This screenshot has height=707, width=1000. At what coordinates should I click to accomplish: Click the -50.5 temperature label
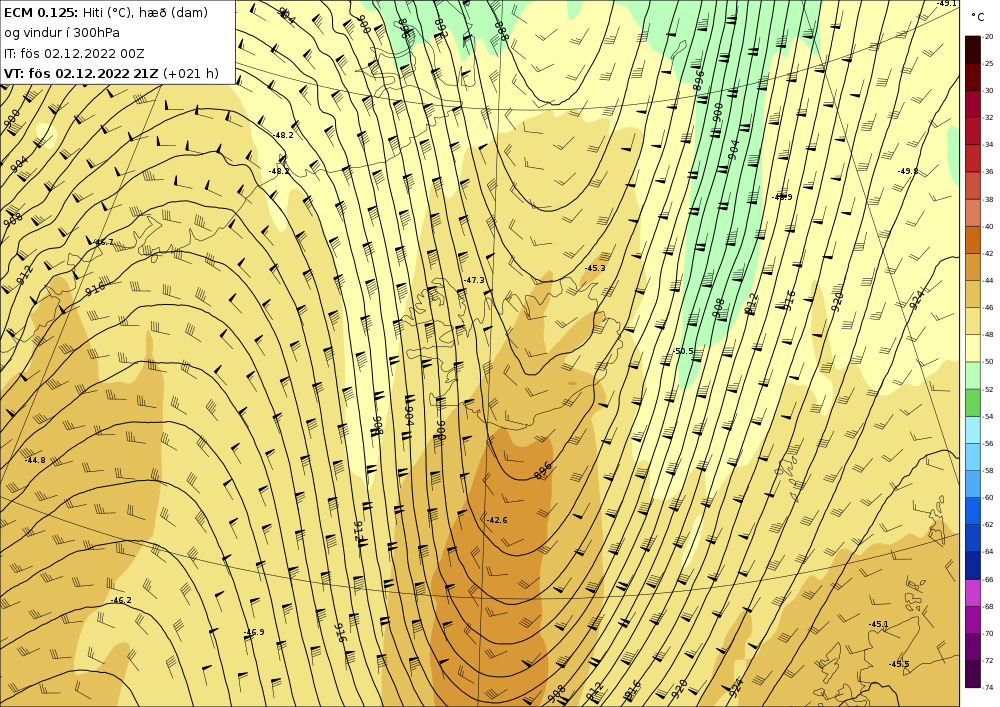click(x=683, y=351)
